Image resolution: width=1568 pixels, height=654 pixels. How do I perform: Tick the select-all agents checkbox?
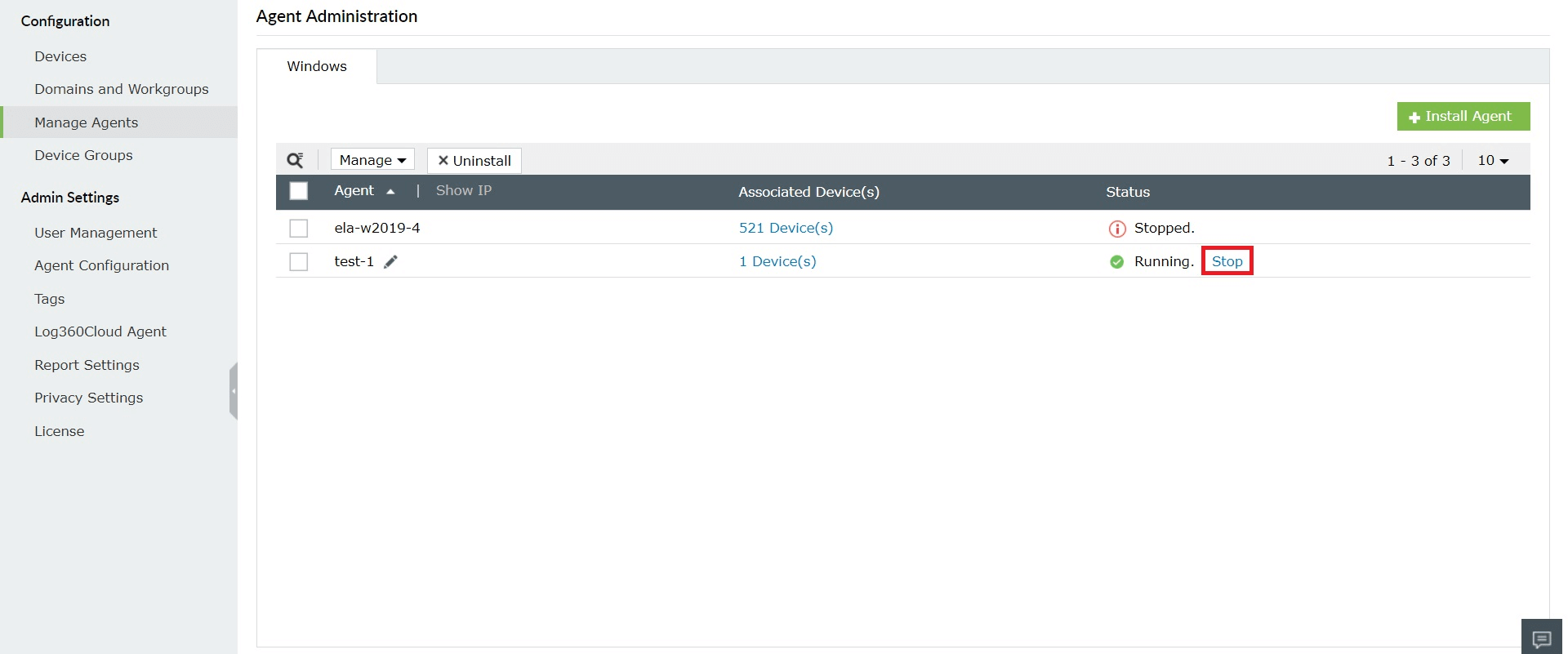point(299,191)
